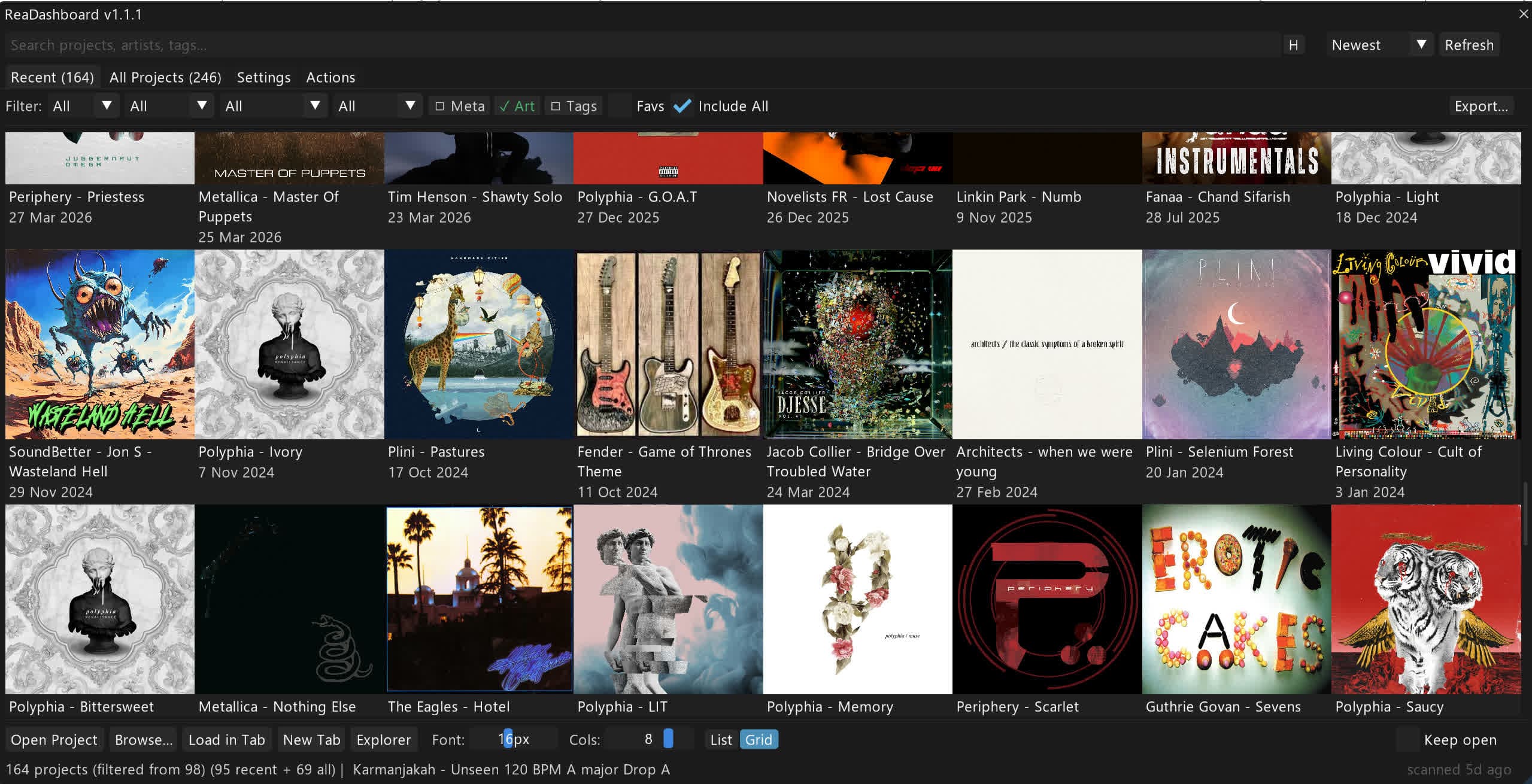Click the Refresh button
The width and height of the screenshot is (1532, 784).
(1469, 45)
